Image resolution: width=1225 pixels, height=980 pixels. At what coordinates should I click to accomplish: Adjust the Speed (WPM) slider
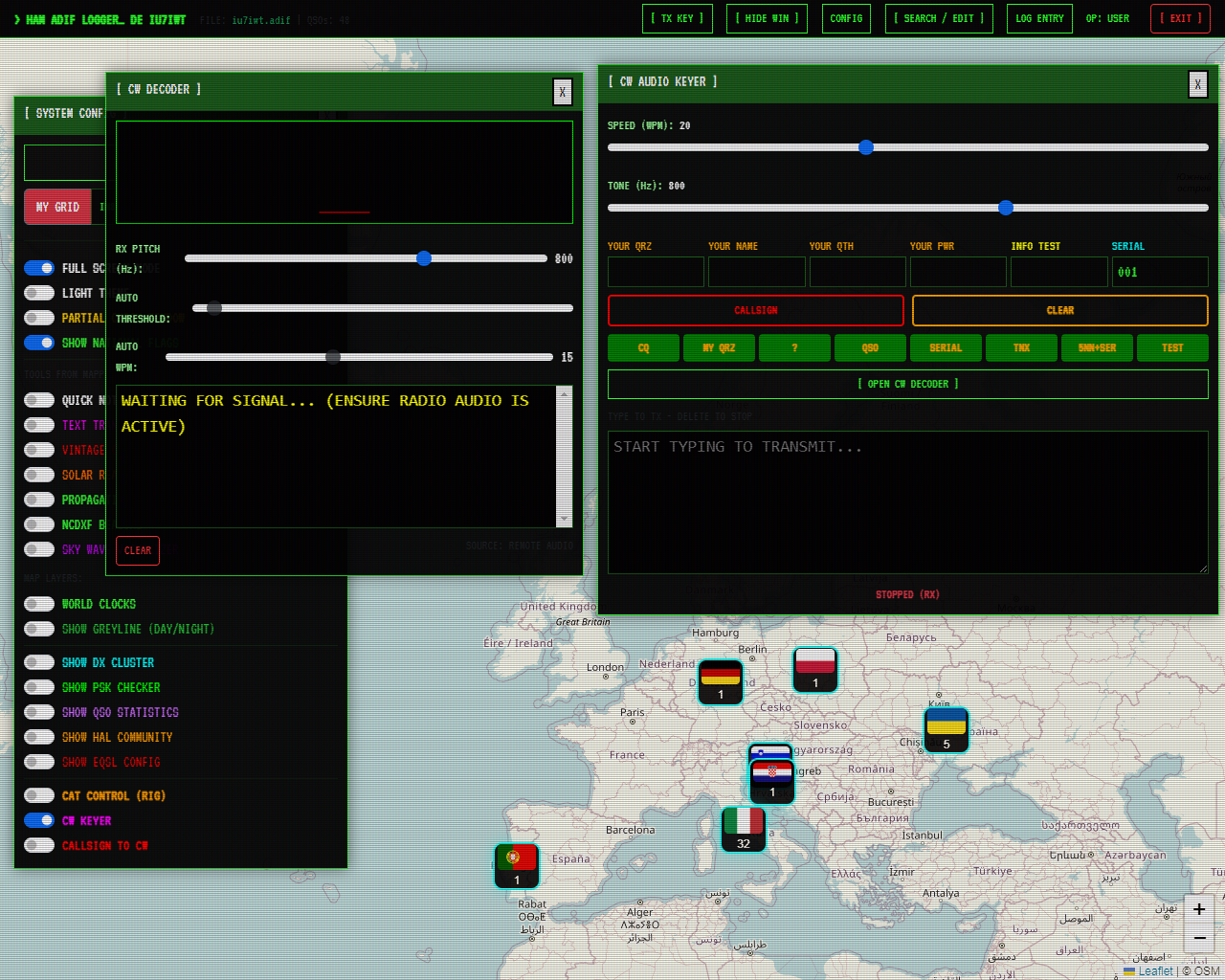866,147
